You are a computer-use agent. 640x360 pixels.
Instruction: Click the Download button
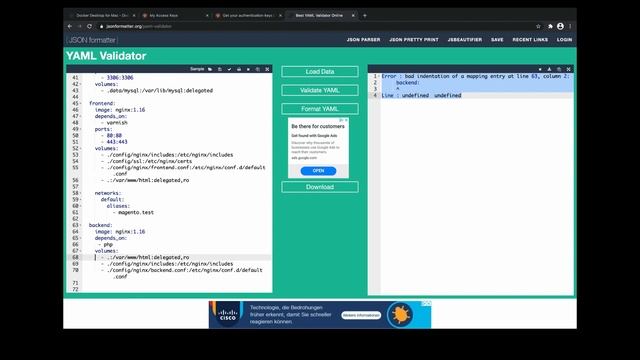tap(320, 187)
